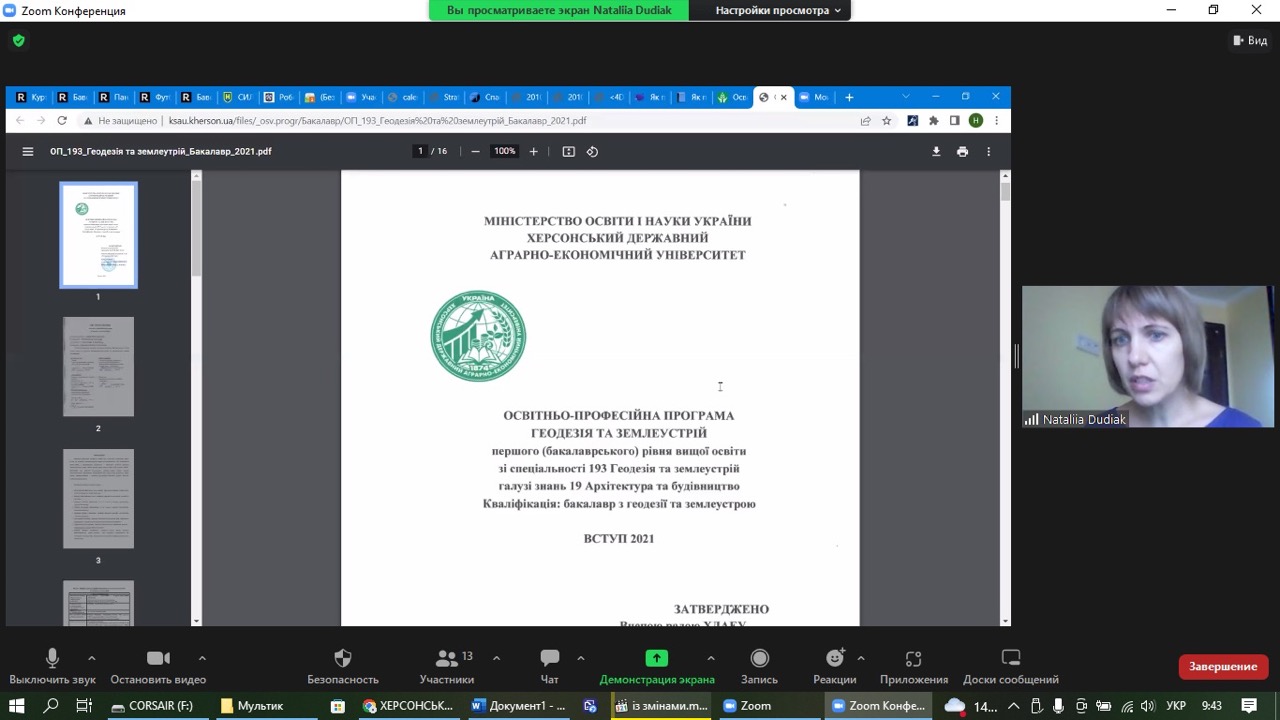Screen dimensions: 1280x720
Task: Zoom in the PDF with plus
Action: tap(533, 151)
